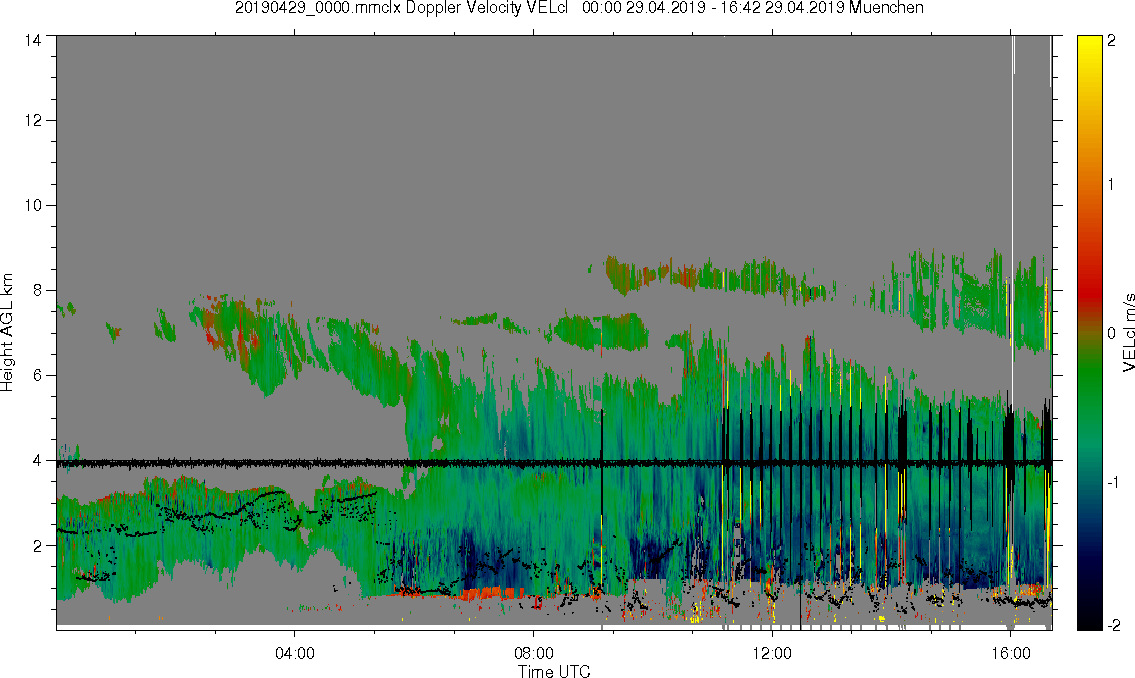Click the height-axis tick label 2 on the left
The width and height of the screenshot is (1135, 678).
tap(38, 546)
